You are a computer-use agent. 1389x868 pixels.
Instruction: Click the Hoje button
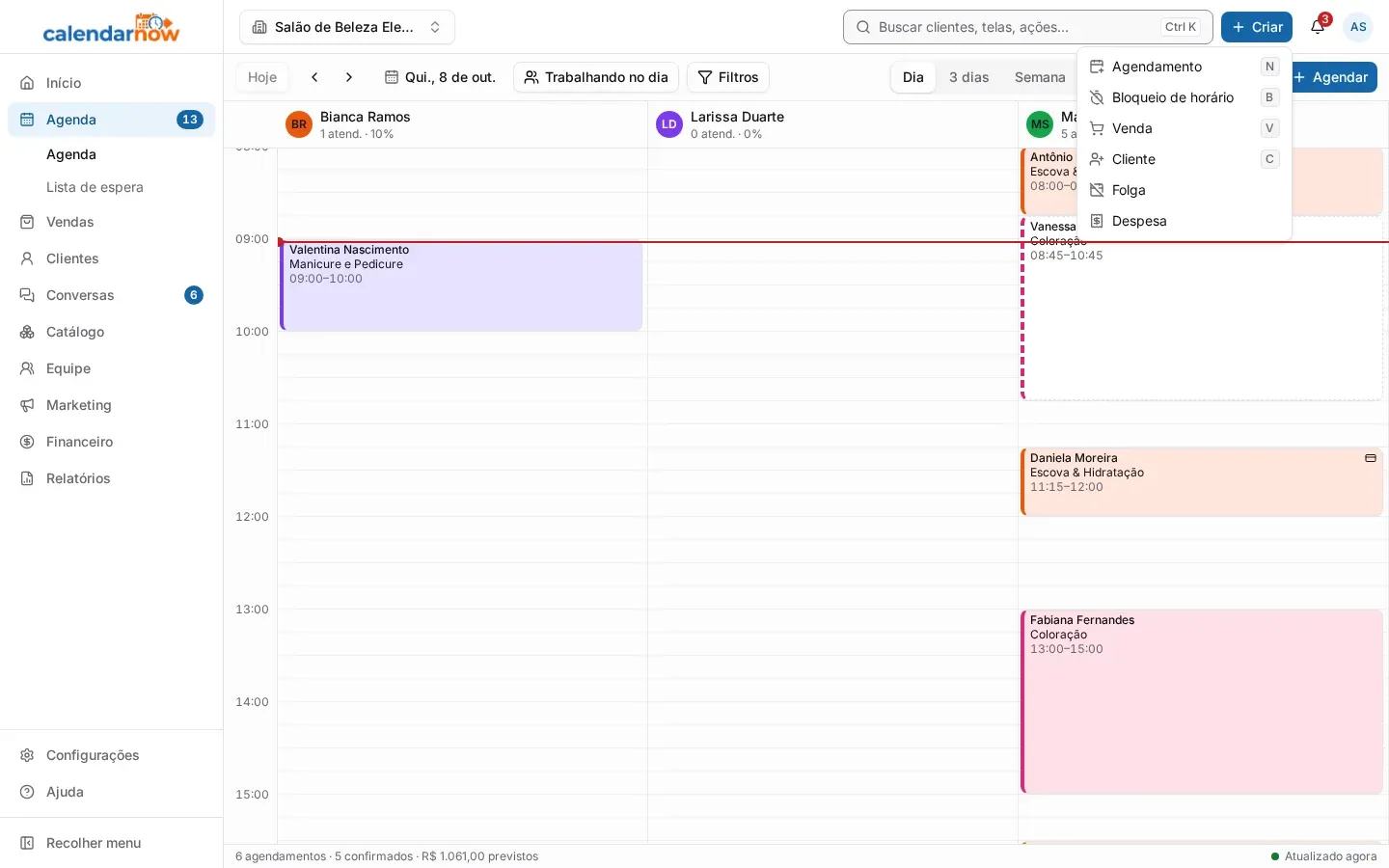(262, 77)
